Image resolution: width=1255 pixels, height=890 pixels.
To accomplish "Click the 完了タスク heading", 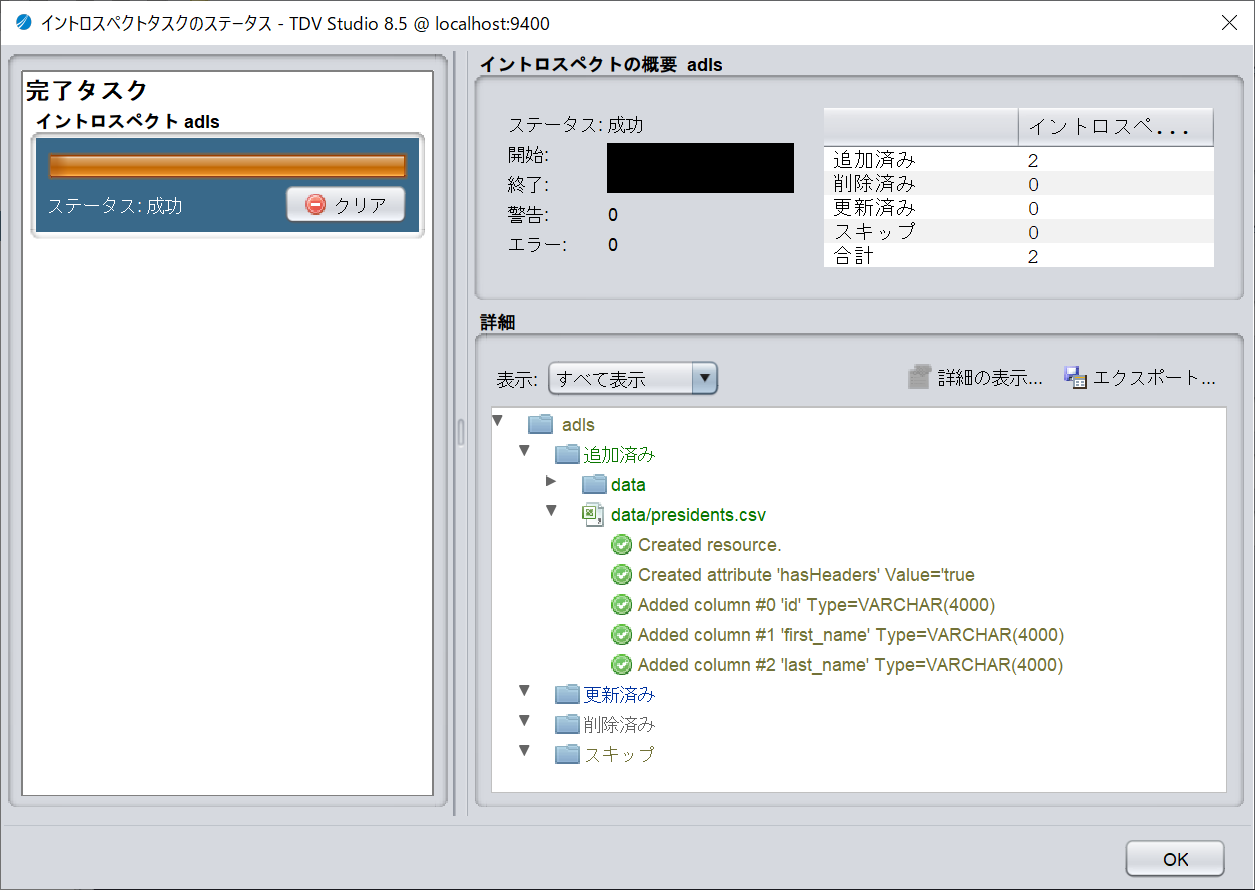I will coord(87,91).
